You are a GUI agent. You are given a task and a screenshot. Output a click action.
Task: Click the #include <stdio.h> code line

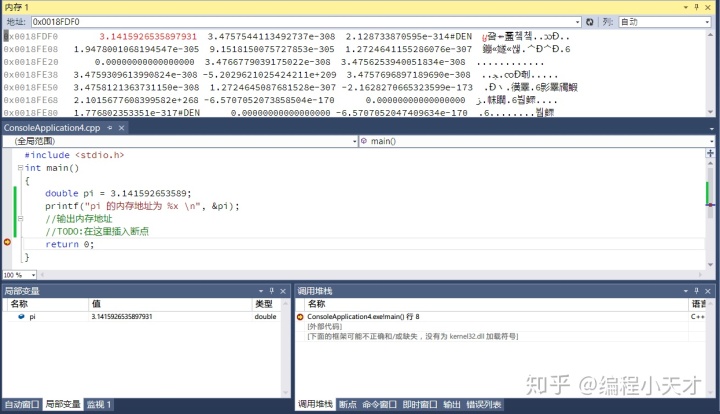[x=74, y=155]
